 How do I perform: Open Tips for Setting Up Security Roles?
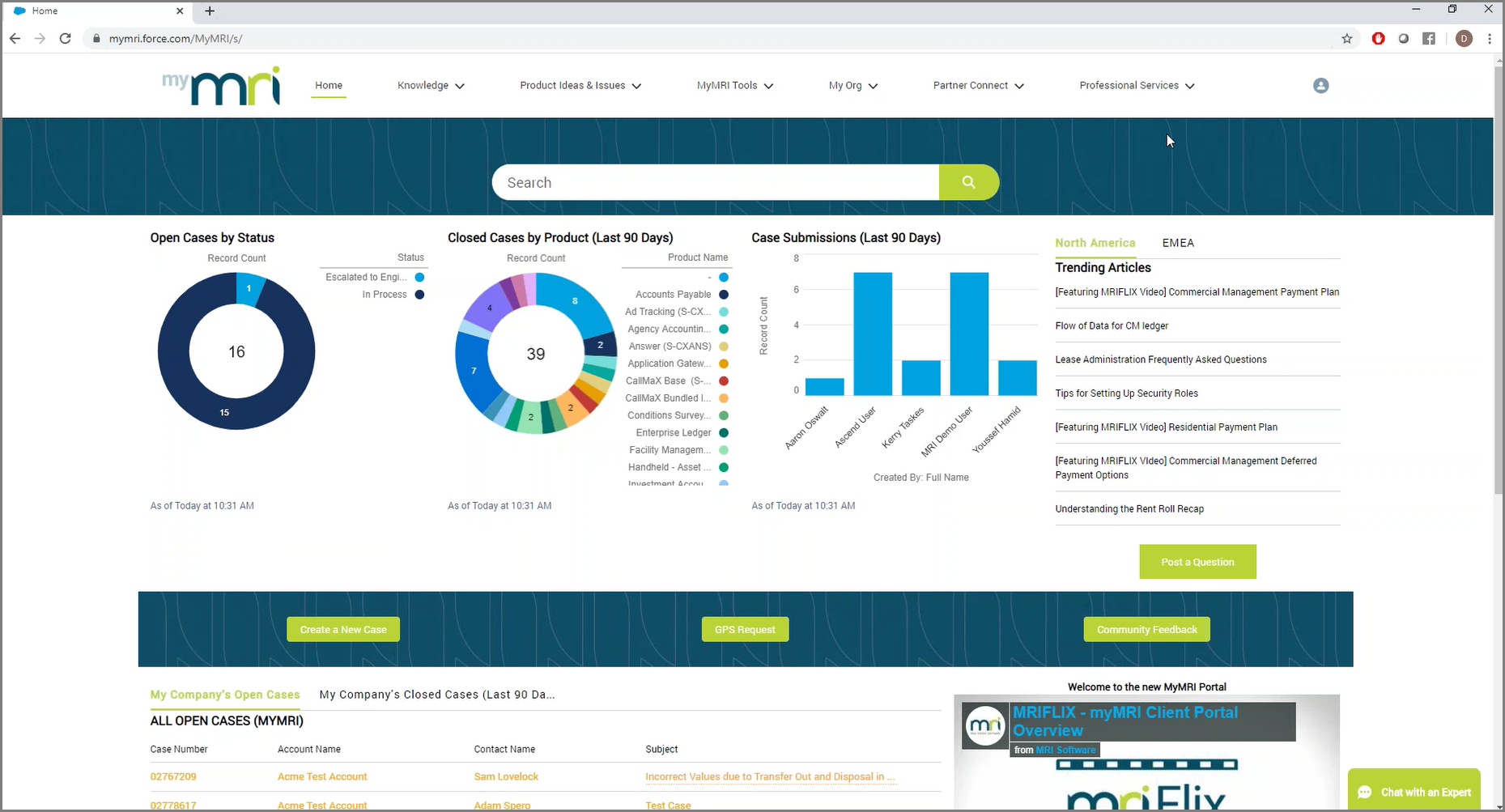click(x=1126, y=393)
